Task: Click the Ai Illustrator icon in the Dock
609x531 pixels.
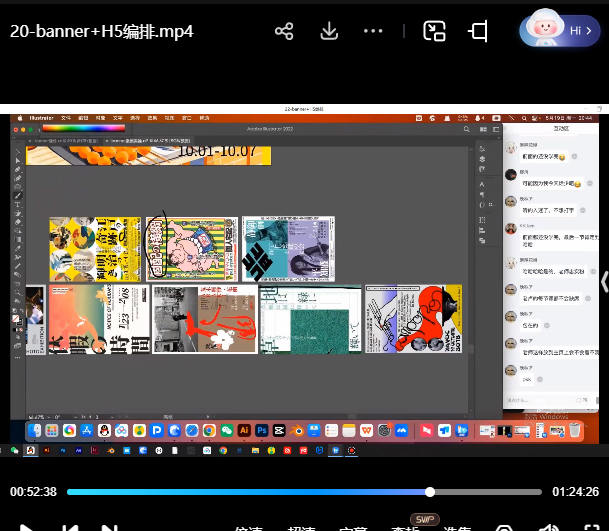Action: click(x=244, y=430)
